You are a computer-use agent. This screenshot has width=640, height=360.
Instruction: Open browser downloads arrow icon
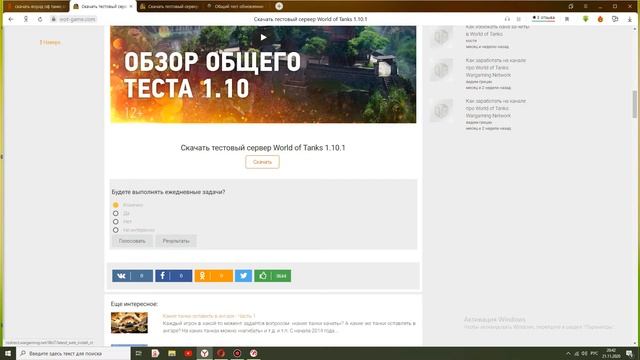click(x=630, y=19)
